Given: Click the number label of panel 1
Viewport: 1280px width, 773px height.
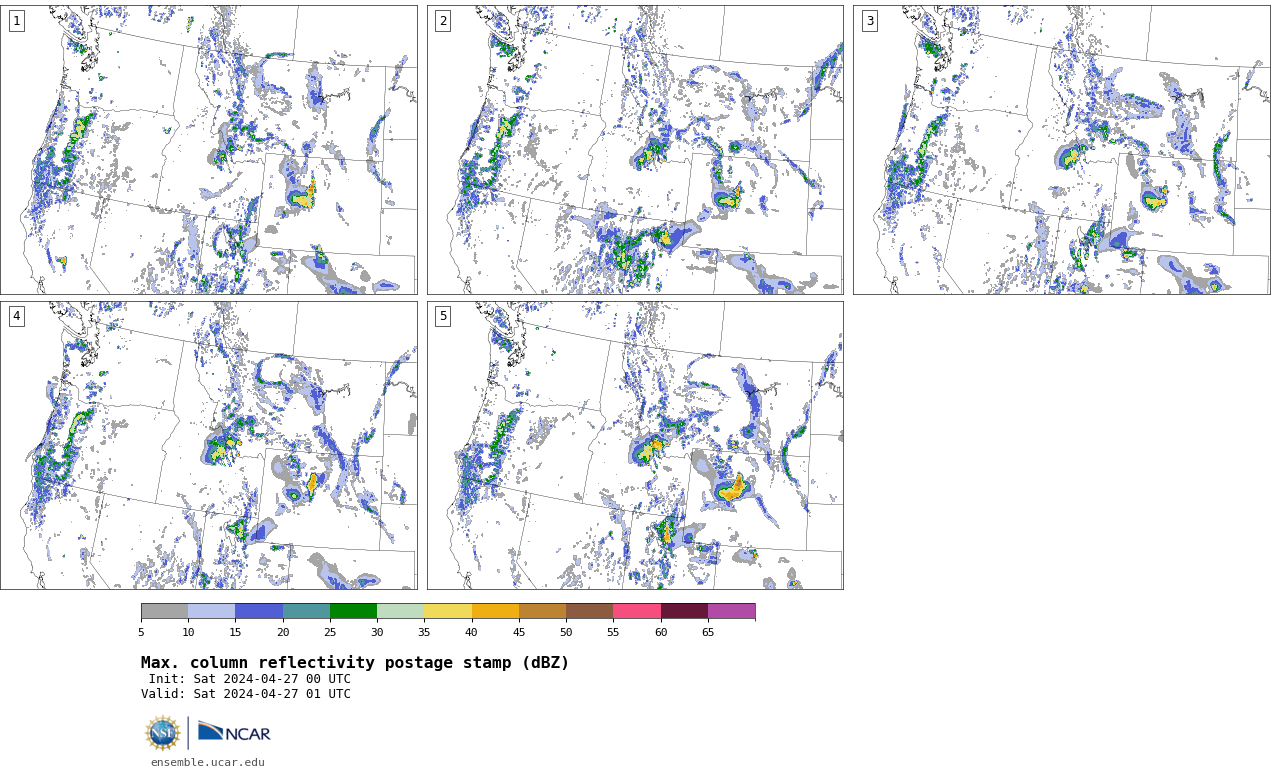Looking at the screenshot, I should tap(17, 21).
